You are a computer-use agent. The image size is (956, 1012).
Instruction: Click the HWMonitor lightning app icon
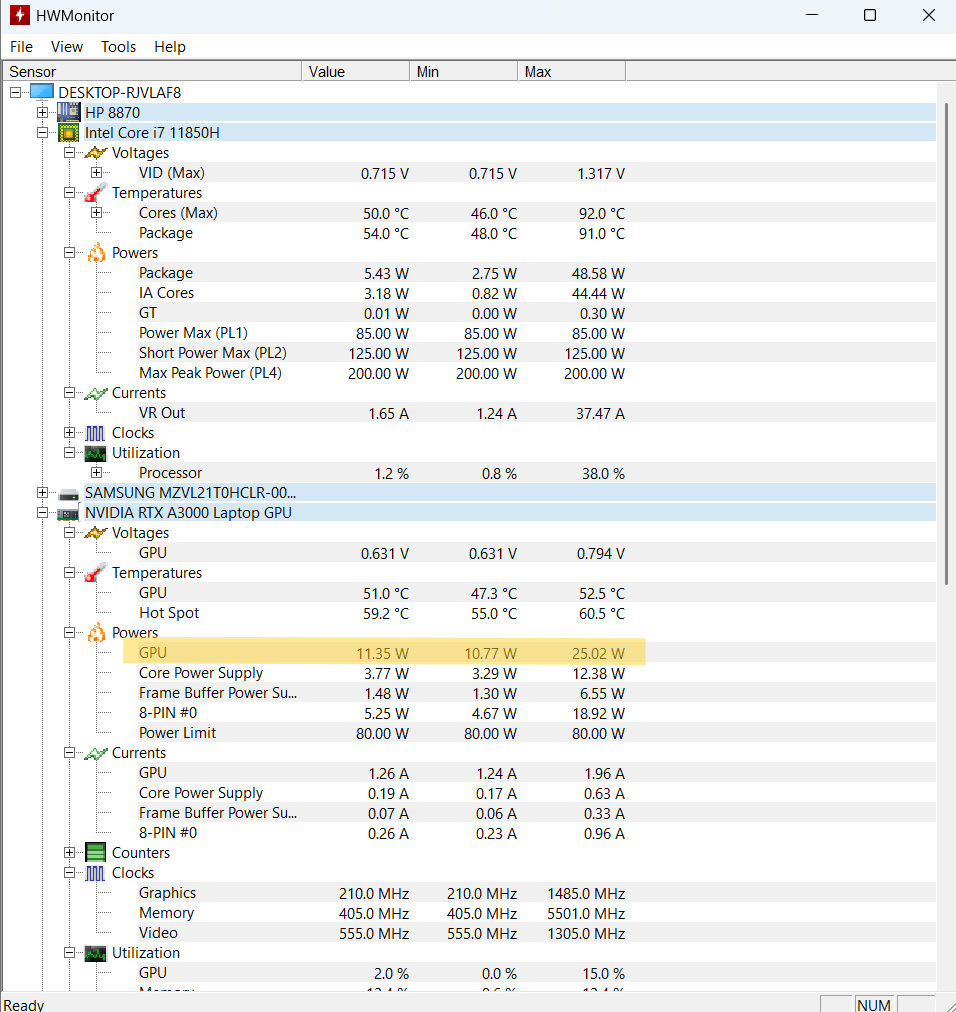click(19, 15)
